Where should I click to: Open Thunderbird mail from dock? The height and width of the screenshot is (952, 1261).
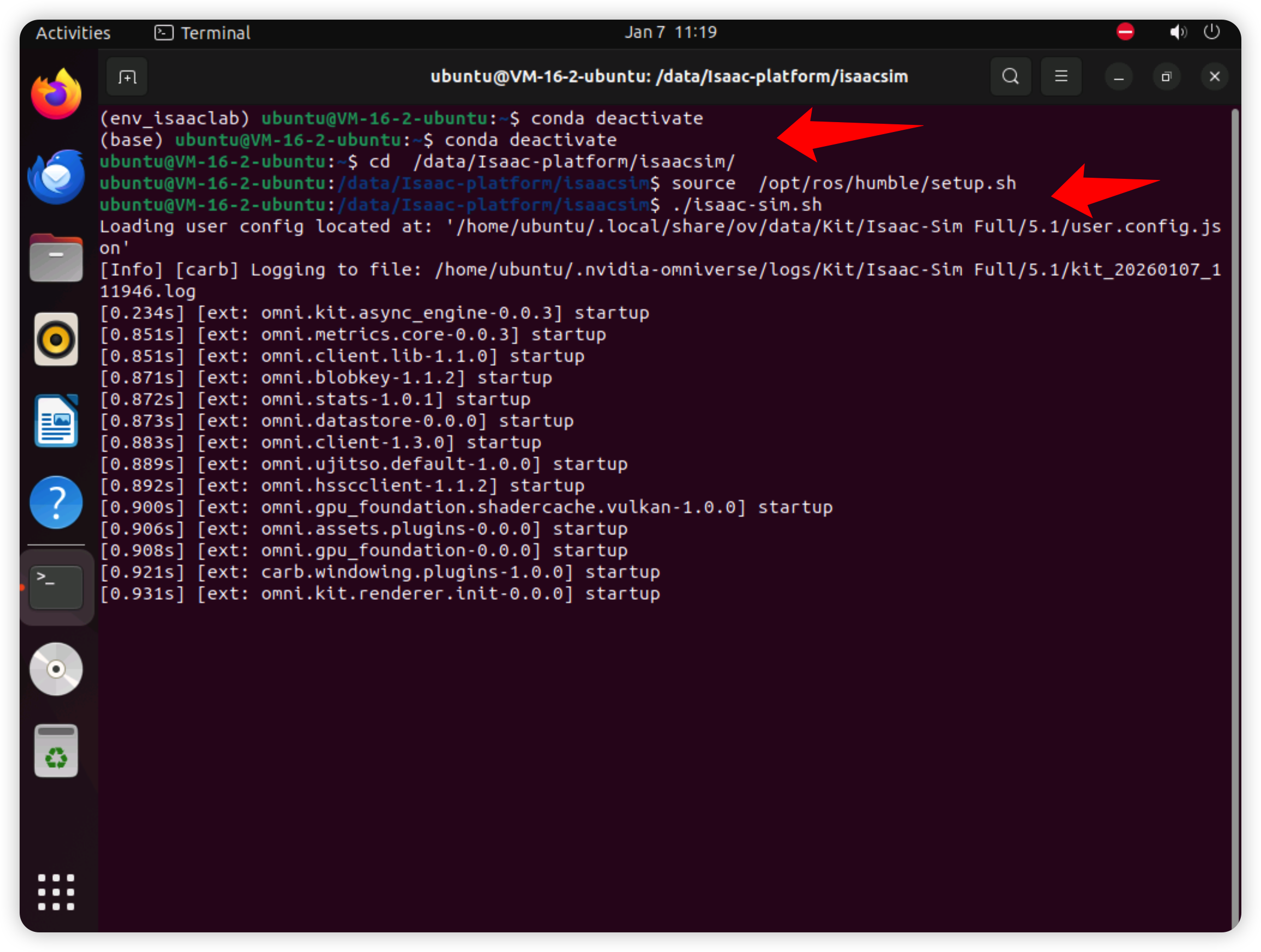pyautogui.click(x=56, y=177)
